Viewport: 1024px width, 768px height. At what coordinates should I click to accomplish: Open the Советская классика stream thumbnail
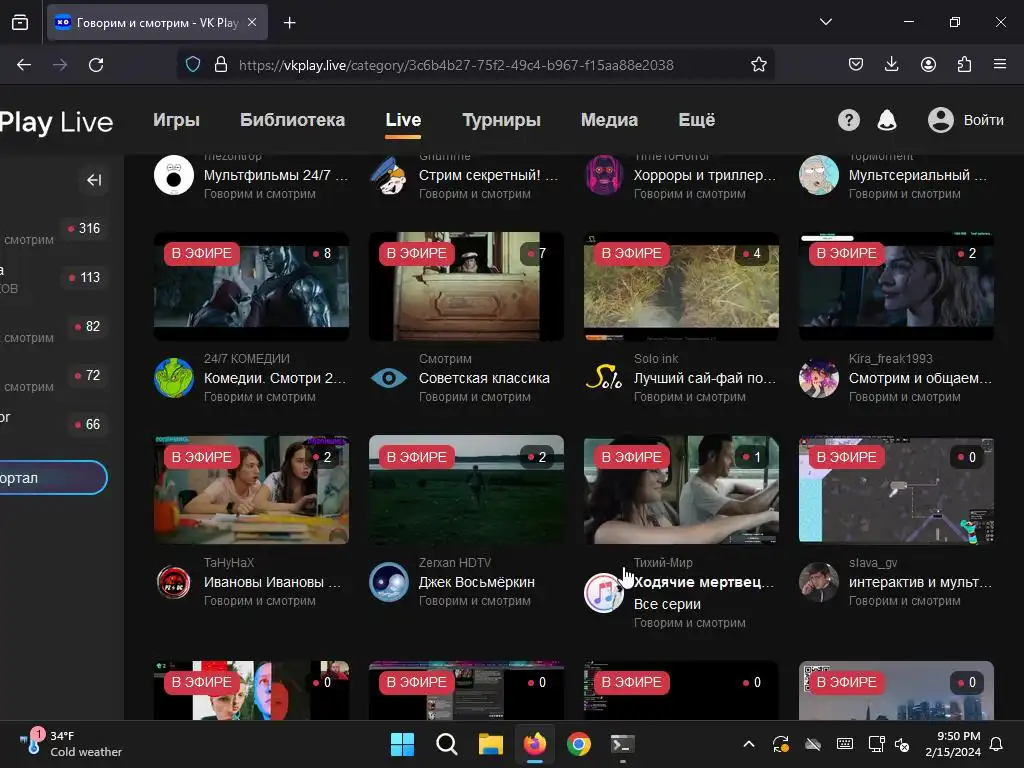(466, 286)
